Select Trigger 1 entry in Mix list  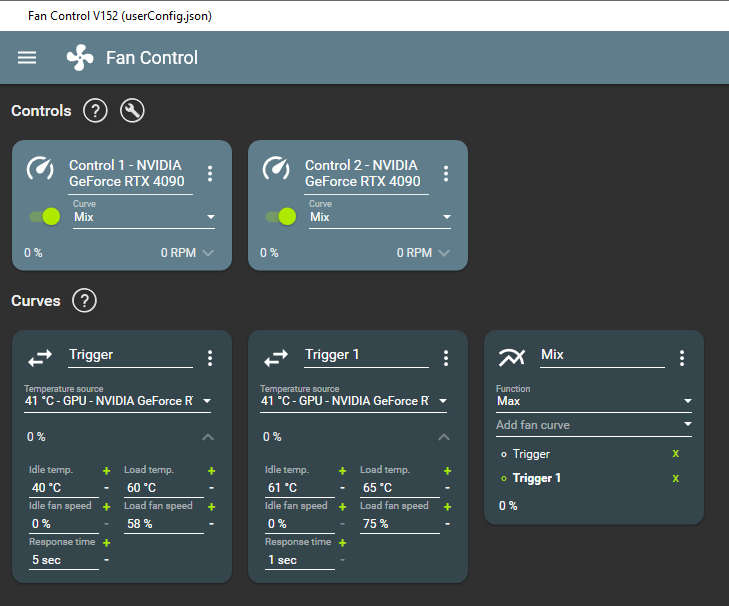[537, 478]
